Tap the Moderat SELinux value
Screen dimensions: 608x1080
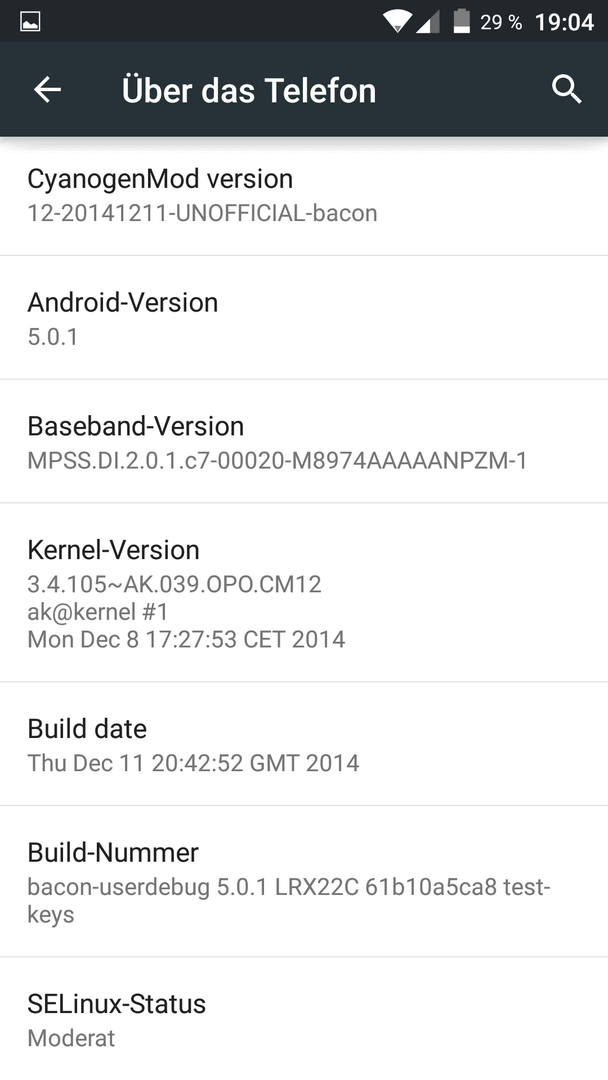click(71, 1038)
